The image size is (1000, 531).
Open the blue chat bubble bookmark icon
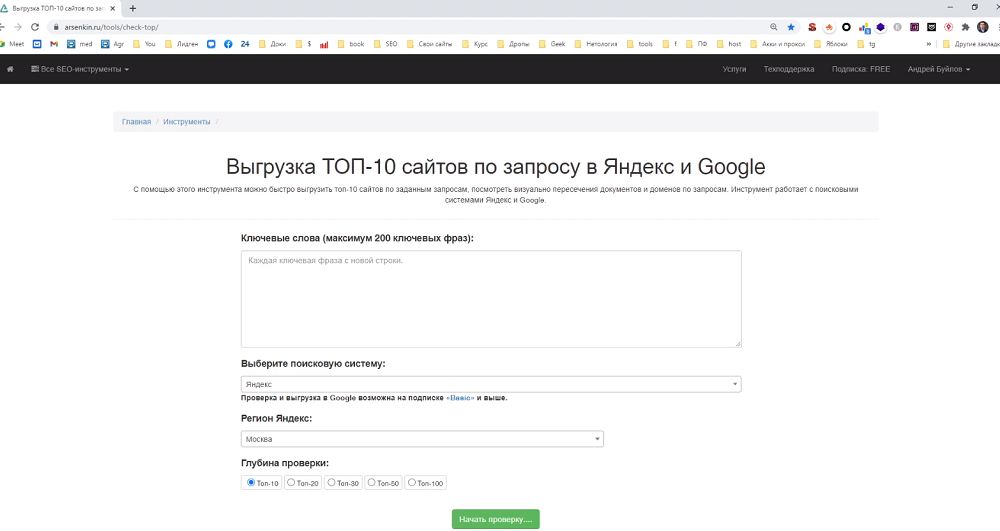point(211,44)
